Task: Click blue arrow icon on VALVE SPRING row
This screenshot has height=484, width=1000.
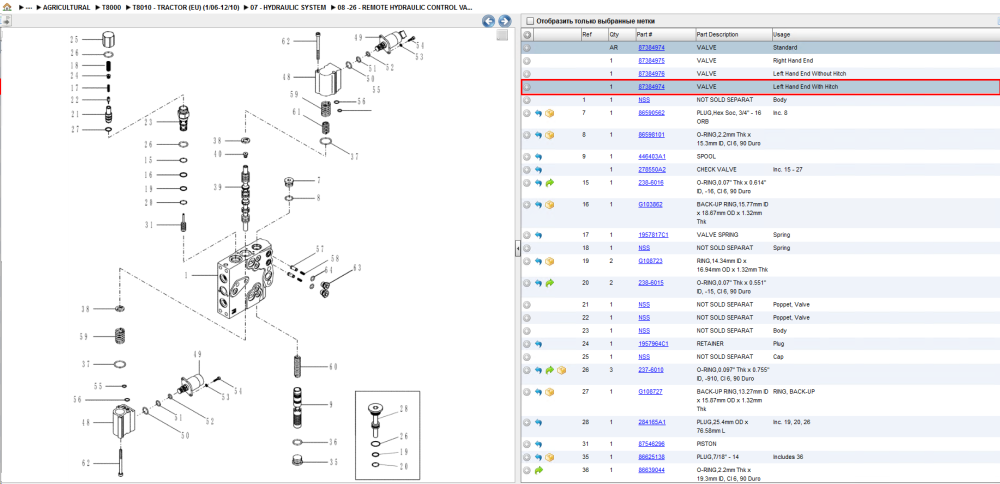Action: pos(538,235)
